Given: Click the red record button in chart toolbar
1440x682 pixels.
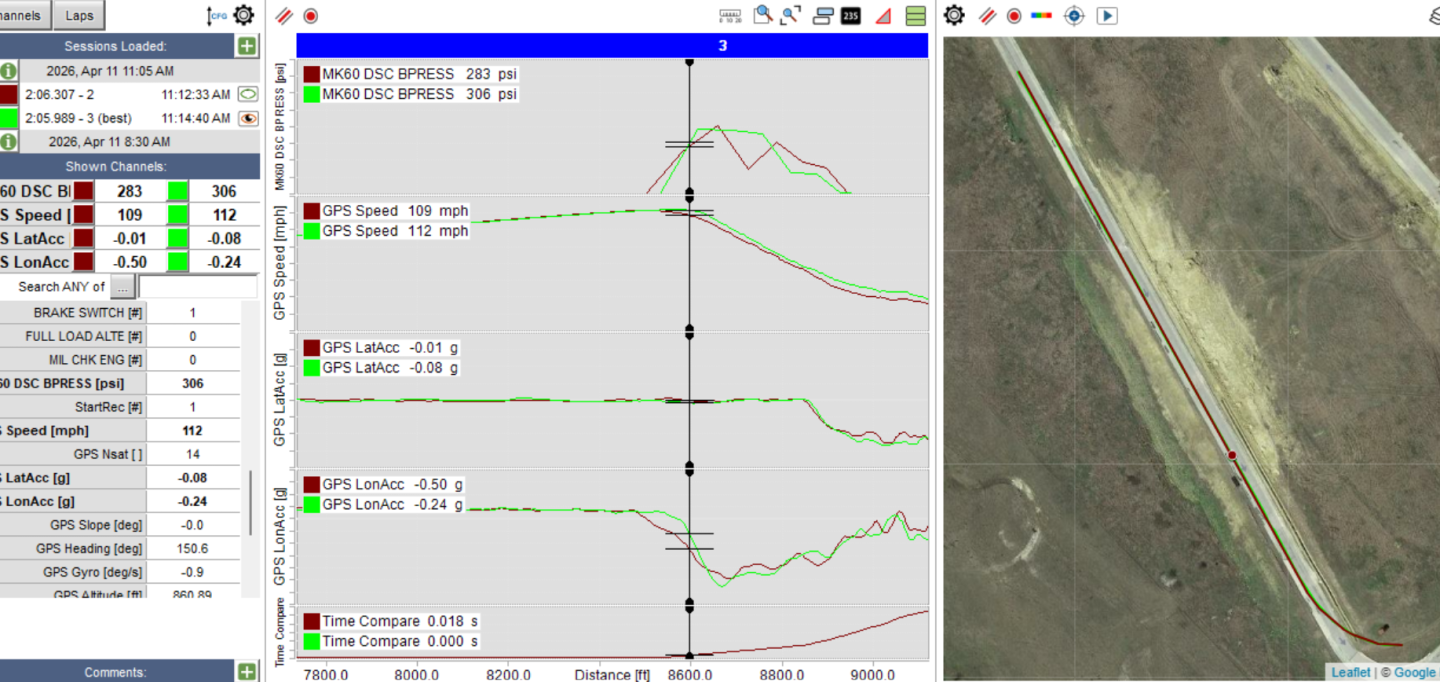Looking at the screenshot, I should pyautogui.click(x=311, y=16).
